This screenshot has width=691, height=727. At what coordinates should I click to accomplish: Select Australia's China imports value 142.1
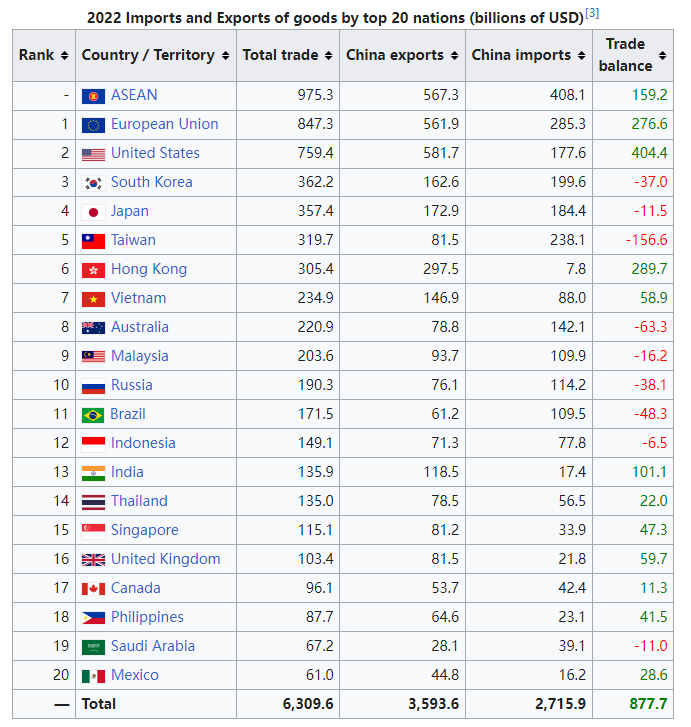point(568,327)
